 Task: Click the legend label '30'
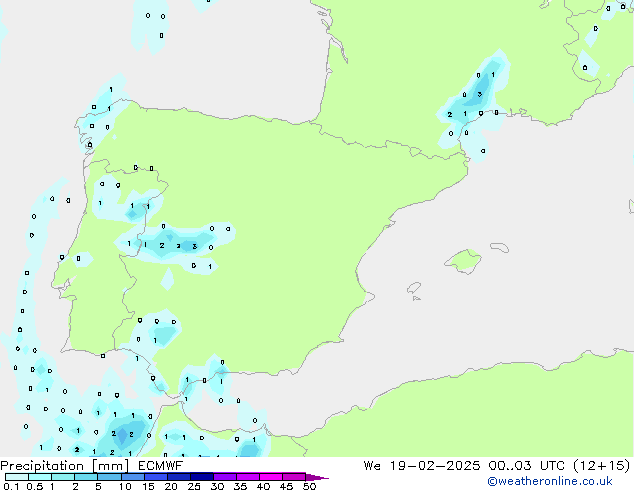click(217, 486)
